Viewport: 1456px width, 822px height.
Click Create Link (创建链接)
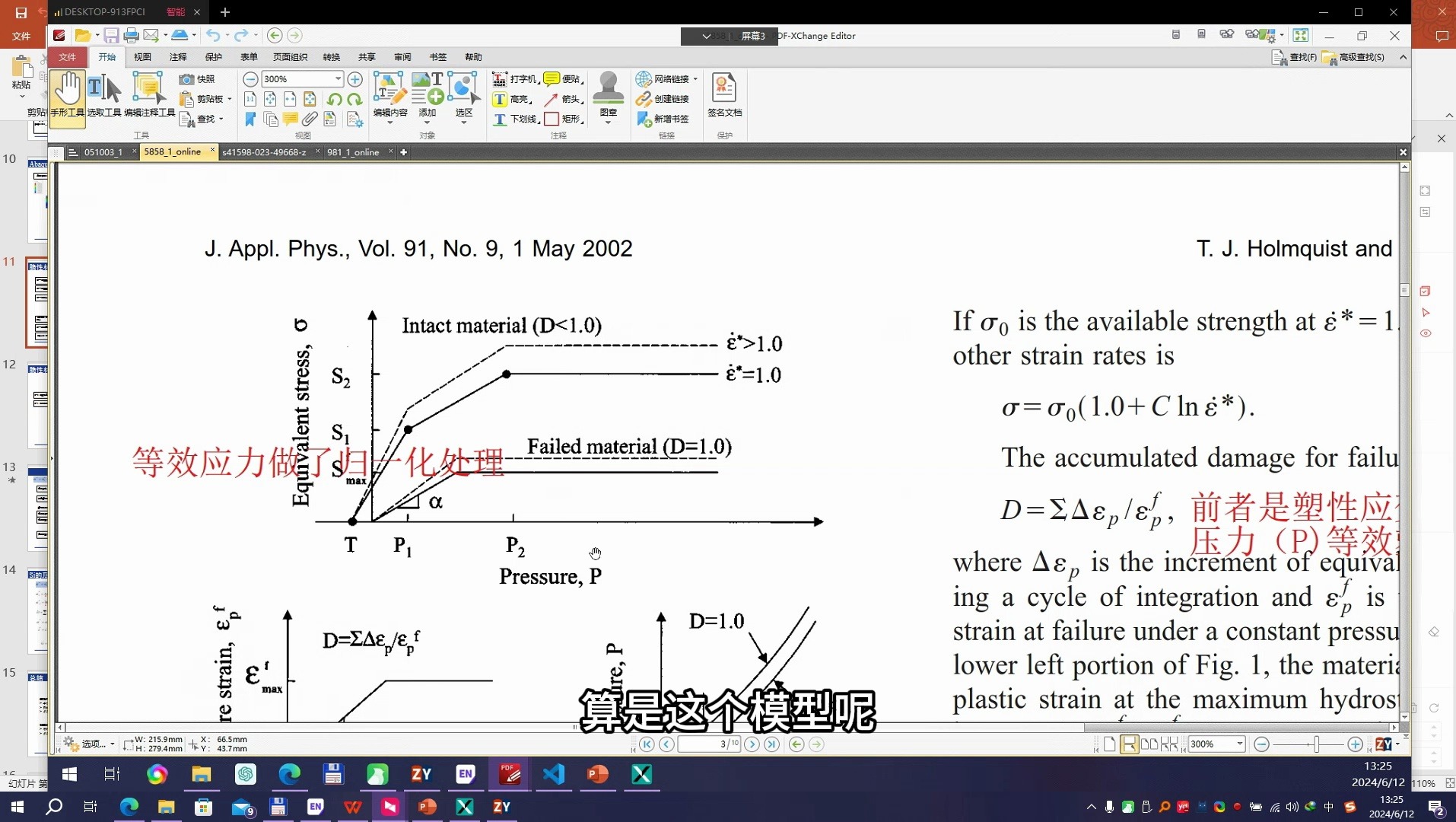[663, 99]
